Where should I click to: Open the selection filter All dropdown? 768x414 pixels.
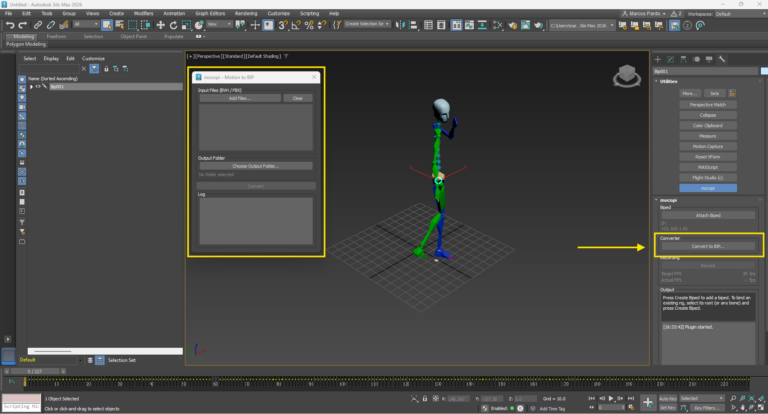pos(86,24)
